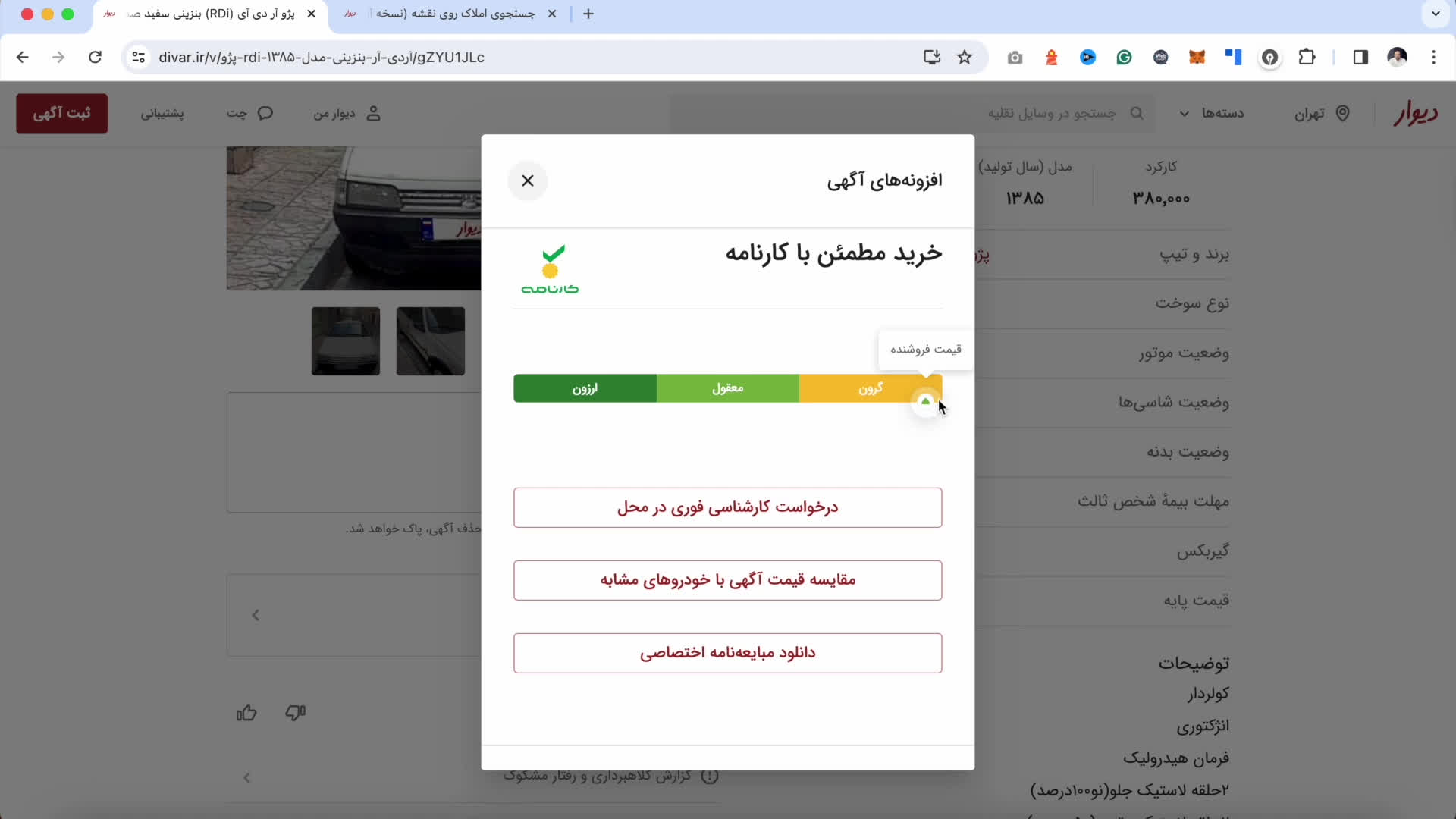This screenshot has height=819, width=1456.
Task: Click the کارکرد mileage value
Action: (x=1161, y=199)
